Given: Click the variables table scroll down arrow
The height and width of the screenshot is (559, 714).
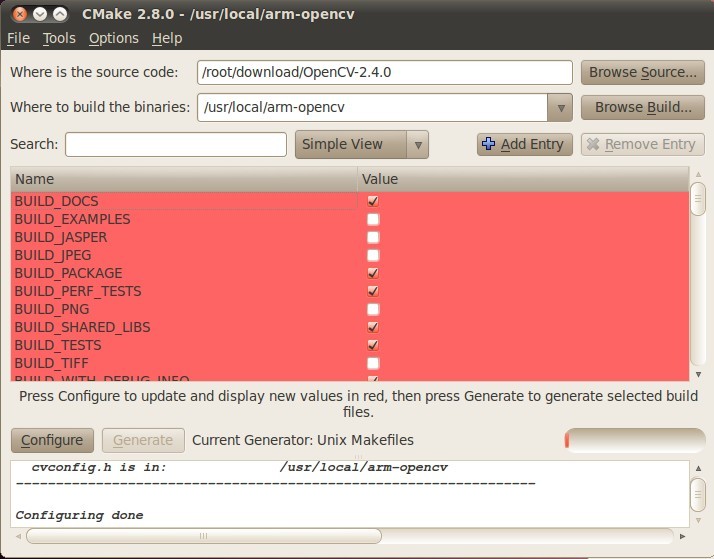Looking at the screenshot, I should click(x=698, y=374).
